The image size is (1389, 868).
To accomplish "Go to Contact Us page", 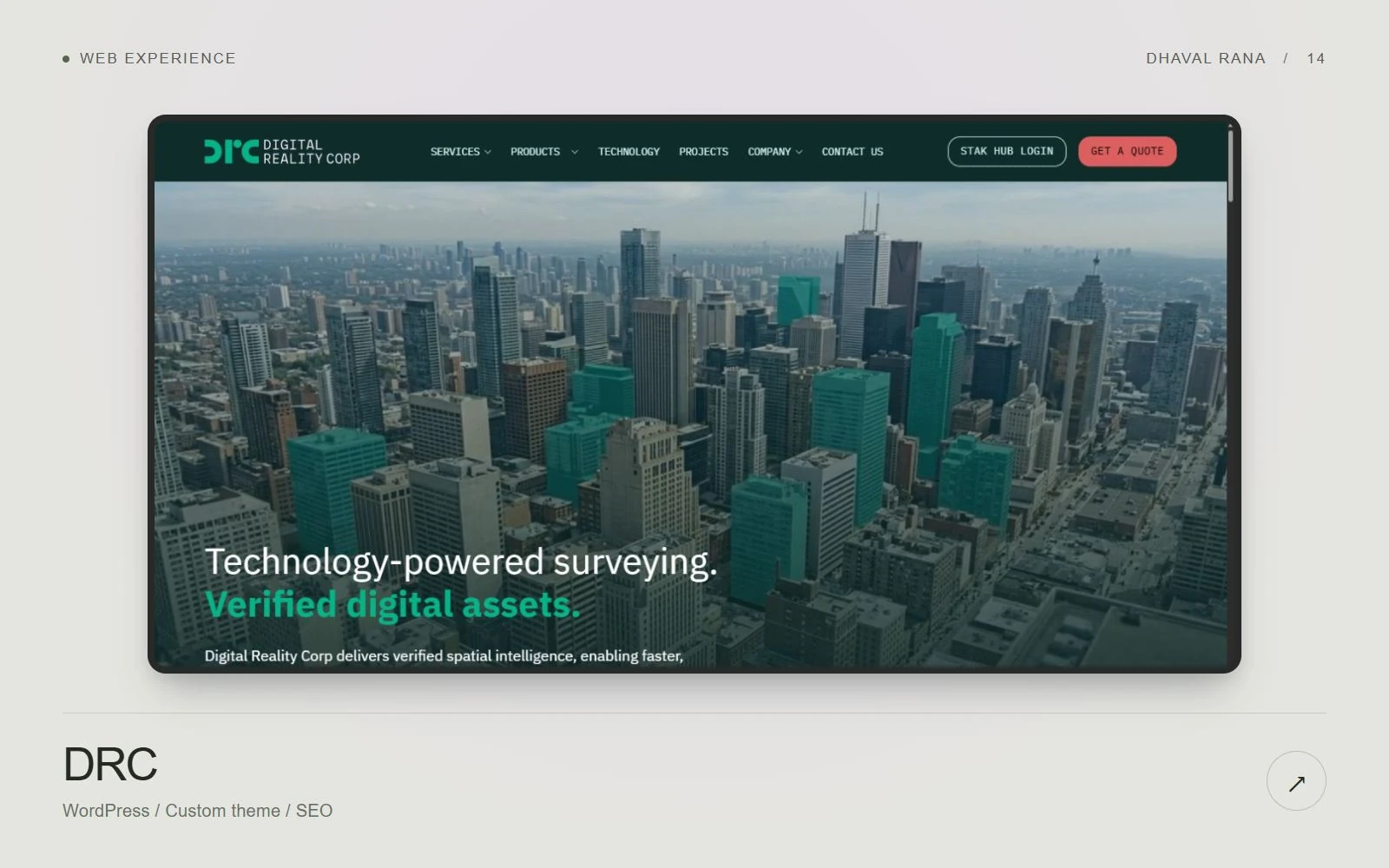I will click(852, 152).
